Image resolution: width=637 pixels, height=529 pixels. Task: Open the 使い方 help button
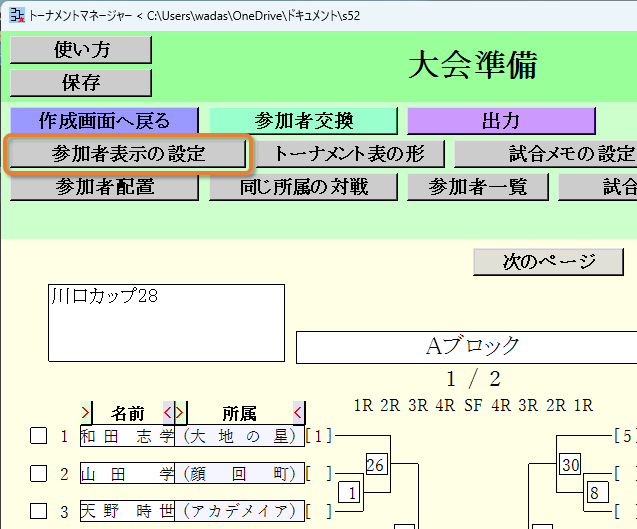click(x=81, y=50)
